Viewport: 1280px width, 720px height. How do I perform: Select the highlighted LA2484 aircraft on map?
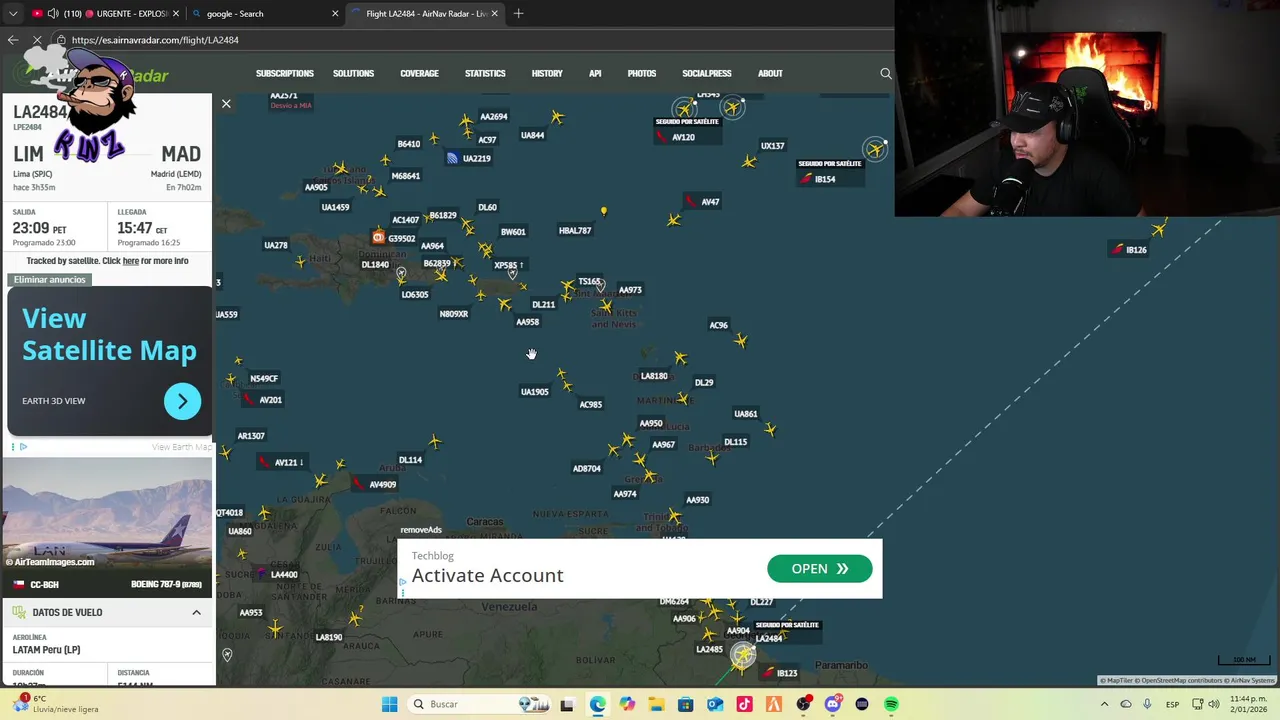(742, 656)
